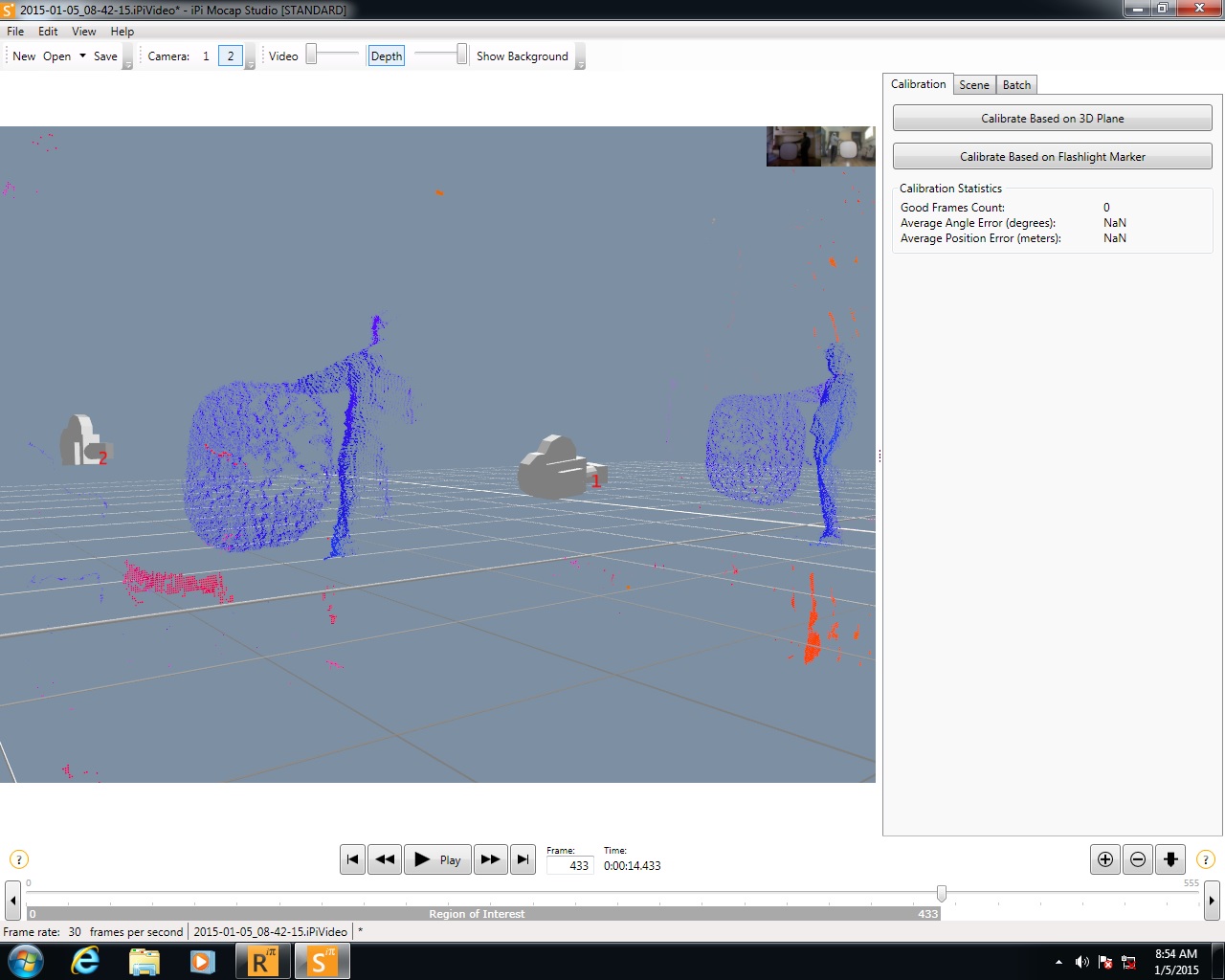
Task: Launch Internet Explorer from the taskbar
Action: click(85, 961)
